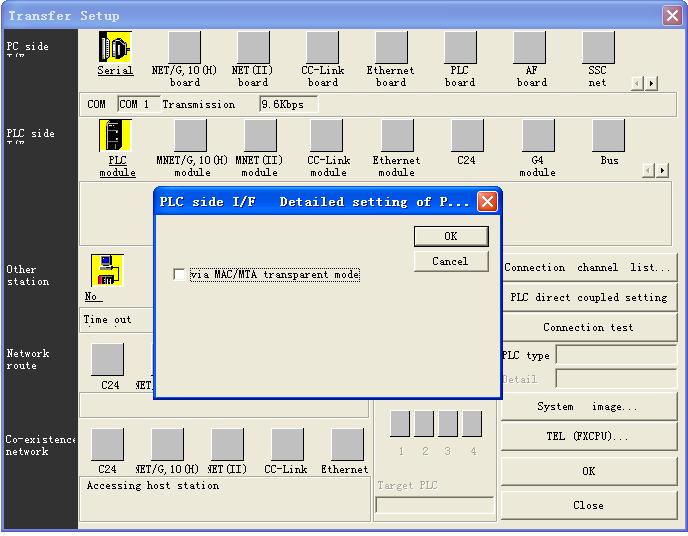Select the PLC module interface icon
688x536 pixels.
pyautogui.click(x=116, y=137)
